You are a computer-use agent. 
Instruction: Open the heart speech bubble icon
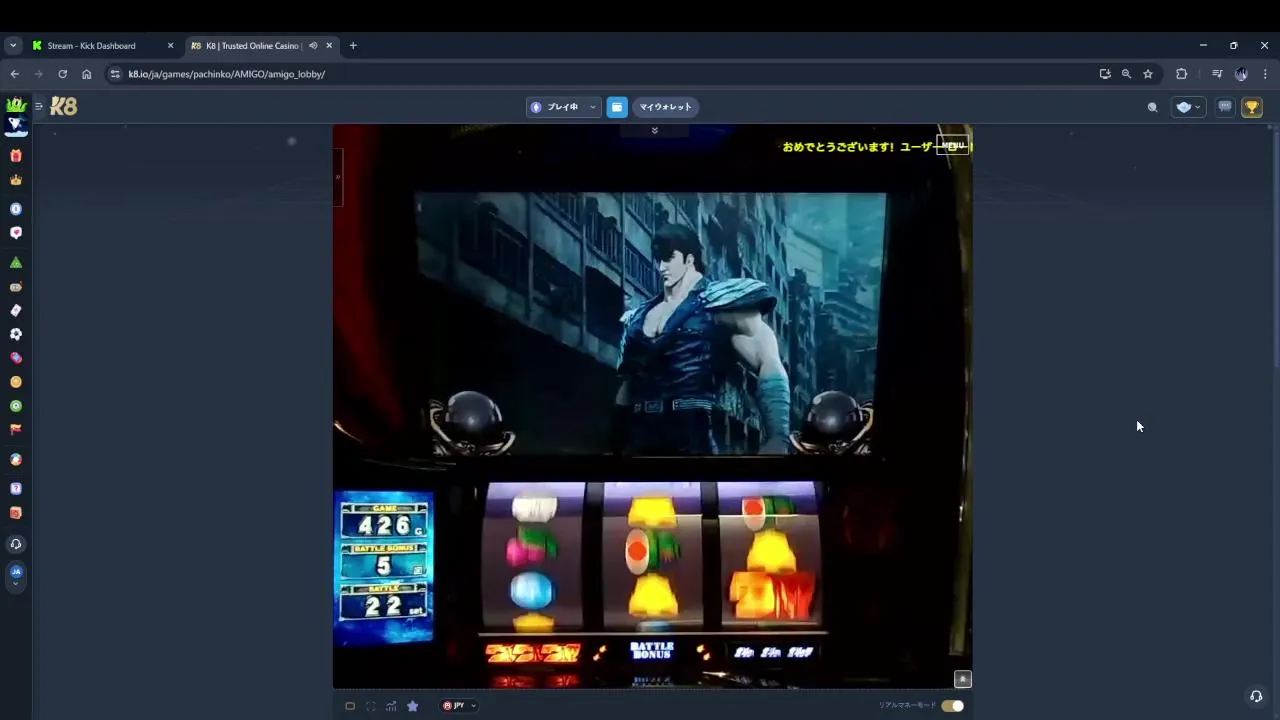point(15,233)
